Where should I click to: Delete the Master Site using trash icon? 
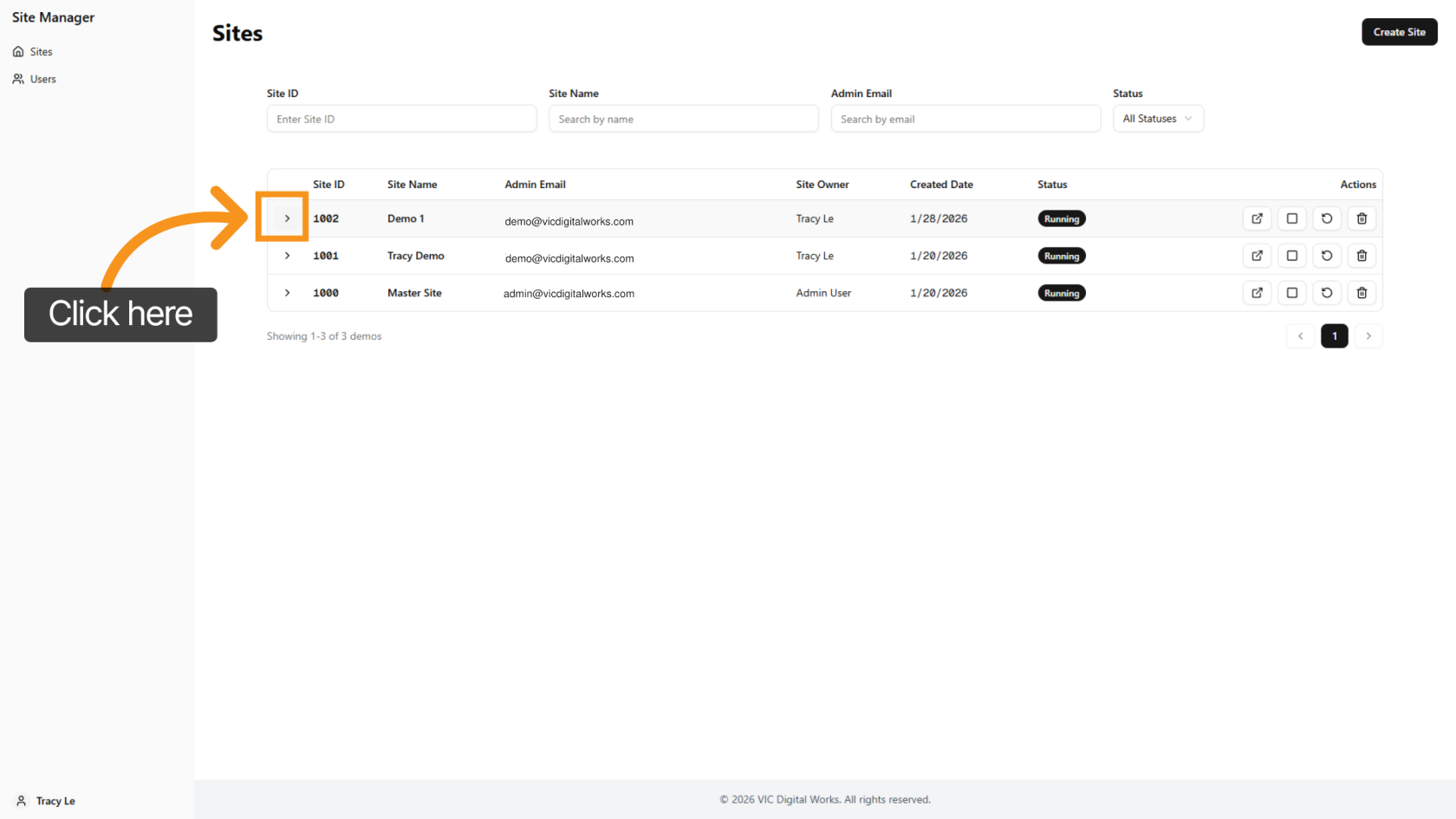point(1362,293)
